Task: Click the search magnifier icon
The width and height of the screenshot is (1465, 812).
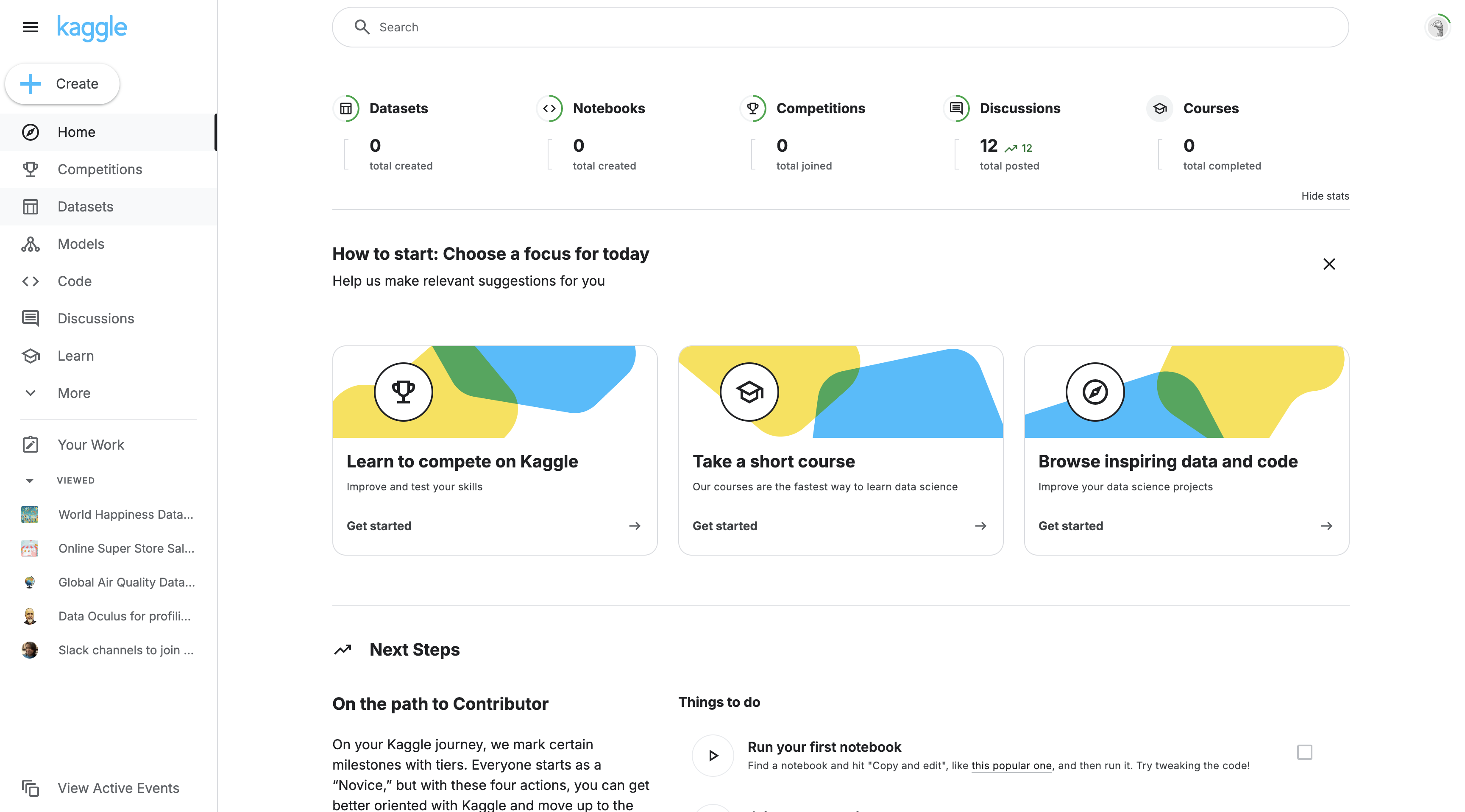Action: [362, 27]
